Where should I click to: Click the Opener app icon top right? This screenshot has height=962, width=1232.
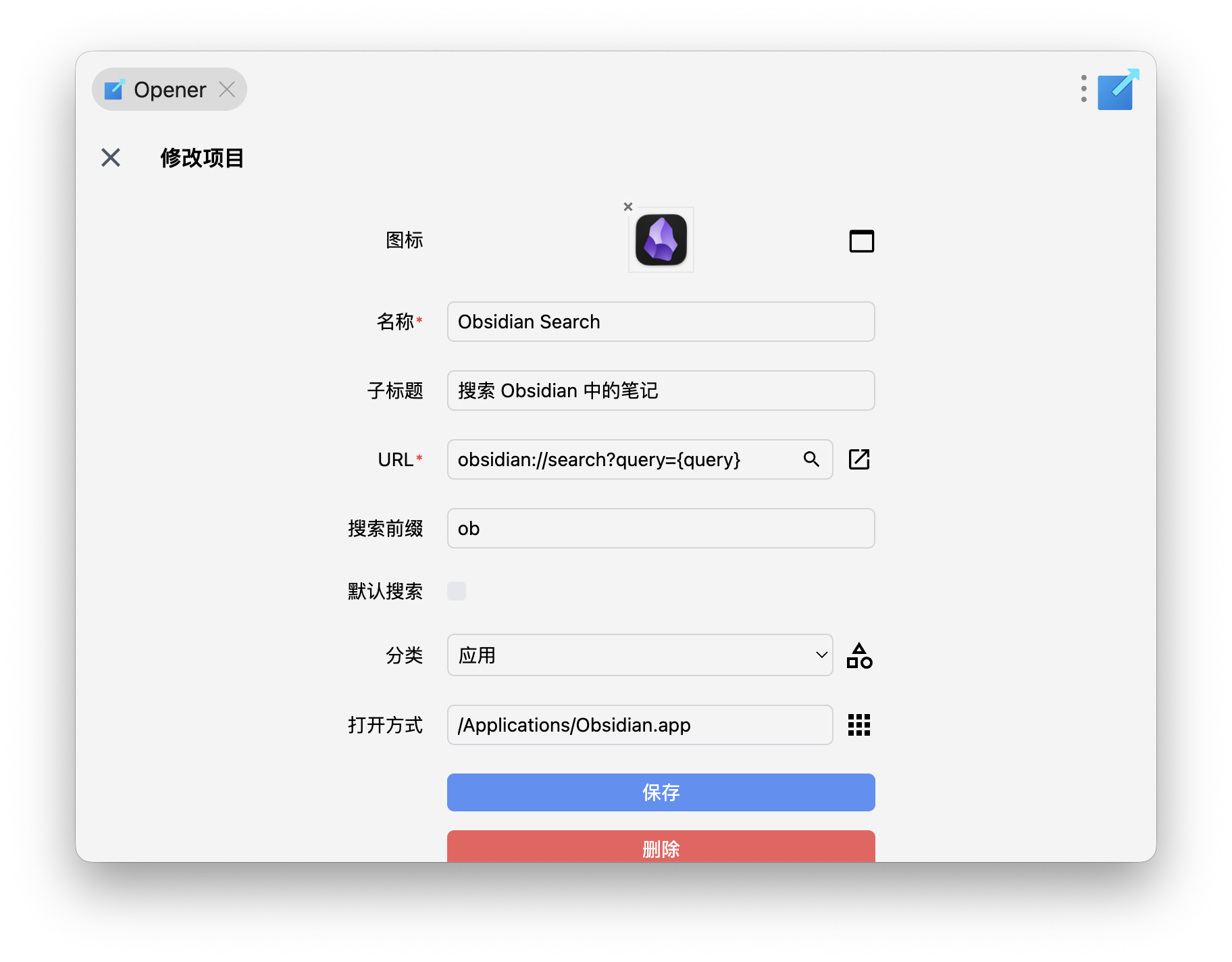(x=1118, y=89)
